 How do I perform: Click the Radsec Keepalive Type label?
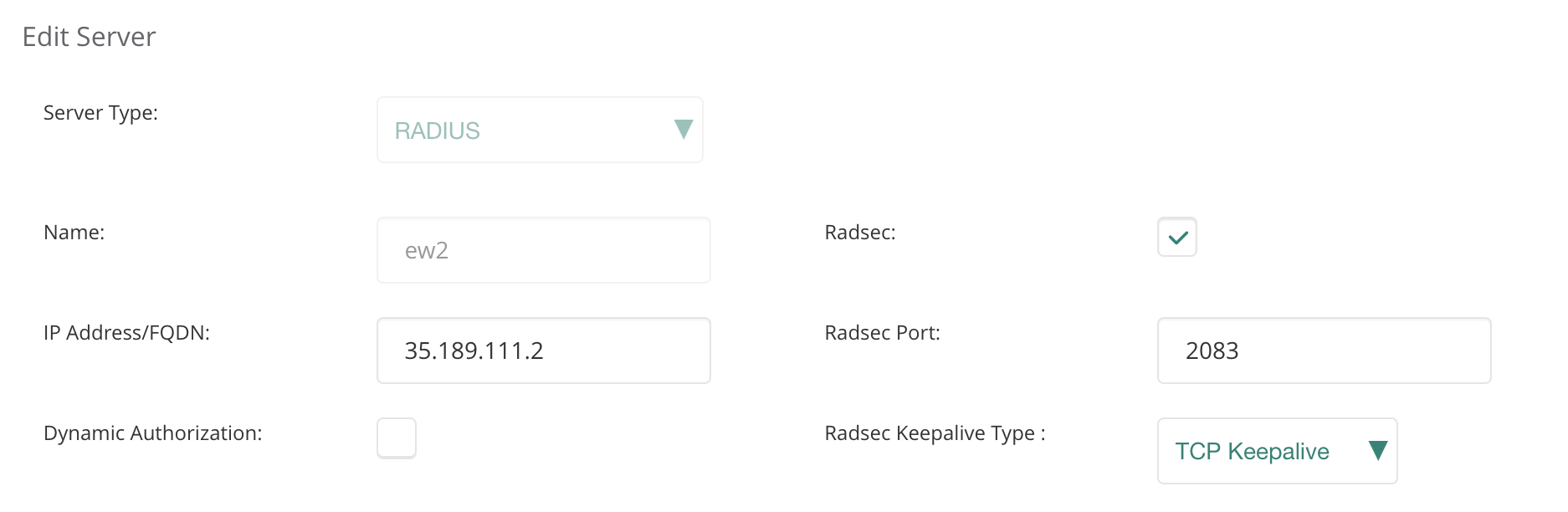pos(934,433)
